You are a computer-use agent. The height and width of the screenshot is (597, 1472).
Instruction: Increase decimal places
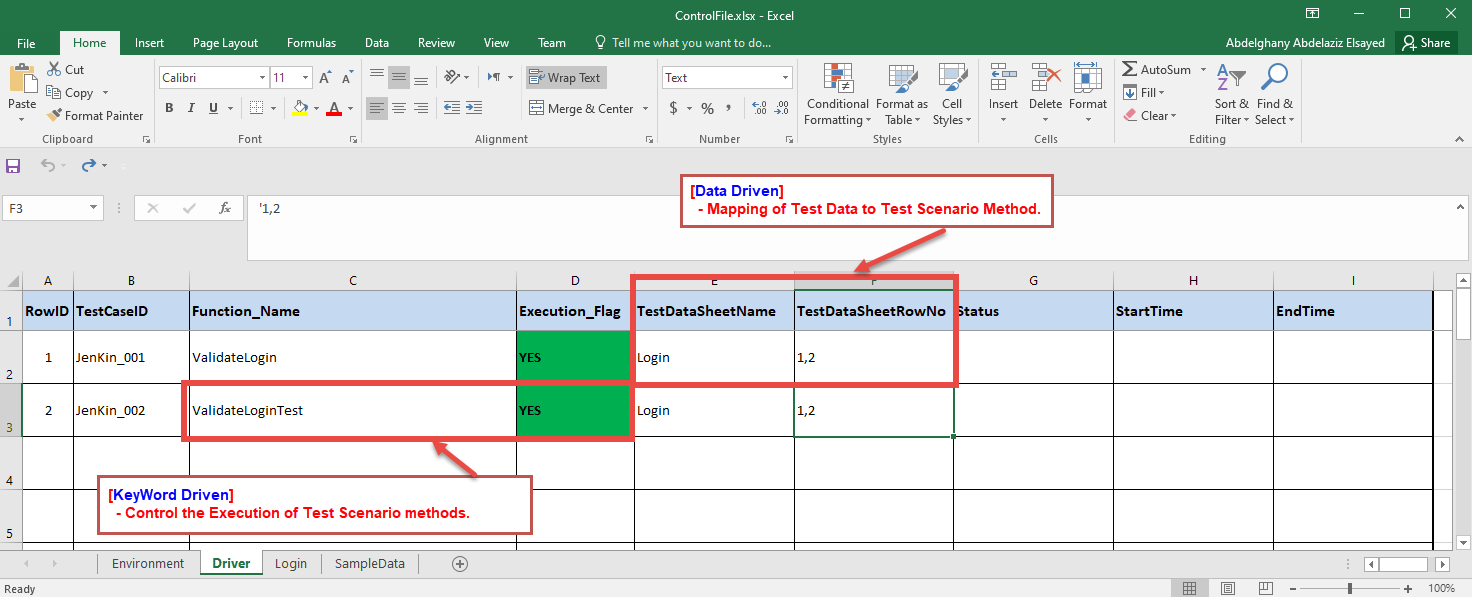click(x=758, y=108)
